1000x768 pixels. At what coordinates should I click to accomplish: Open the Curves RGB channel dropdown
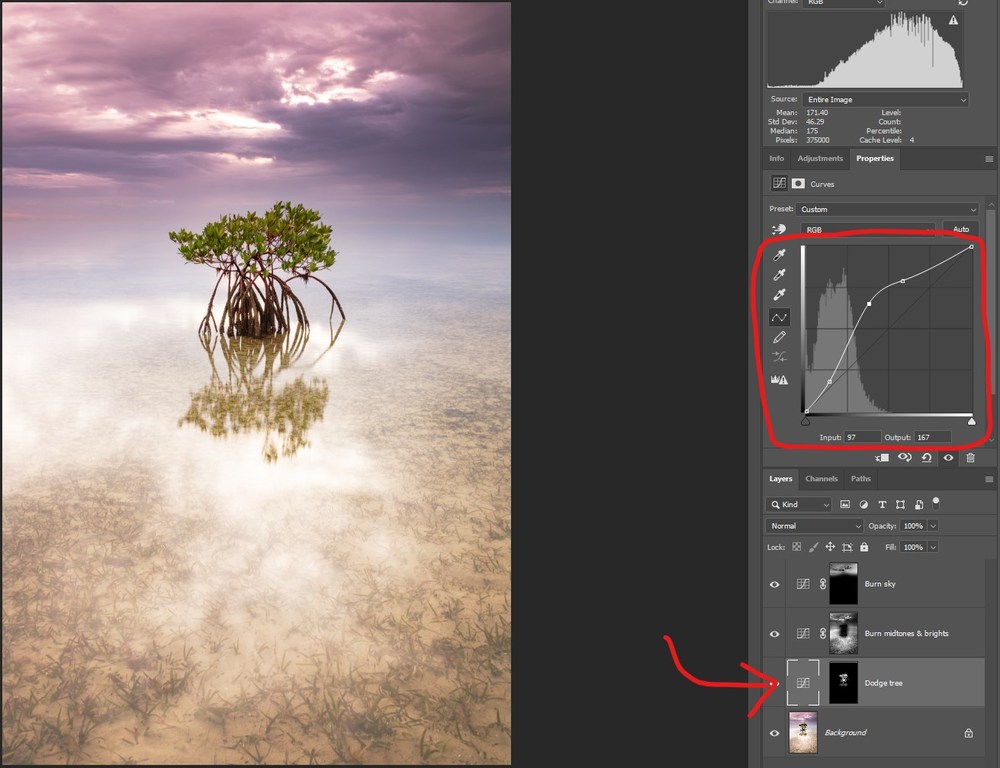pyautogui.click(x=868, y=230)
